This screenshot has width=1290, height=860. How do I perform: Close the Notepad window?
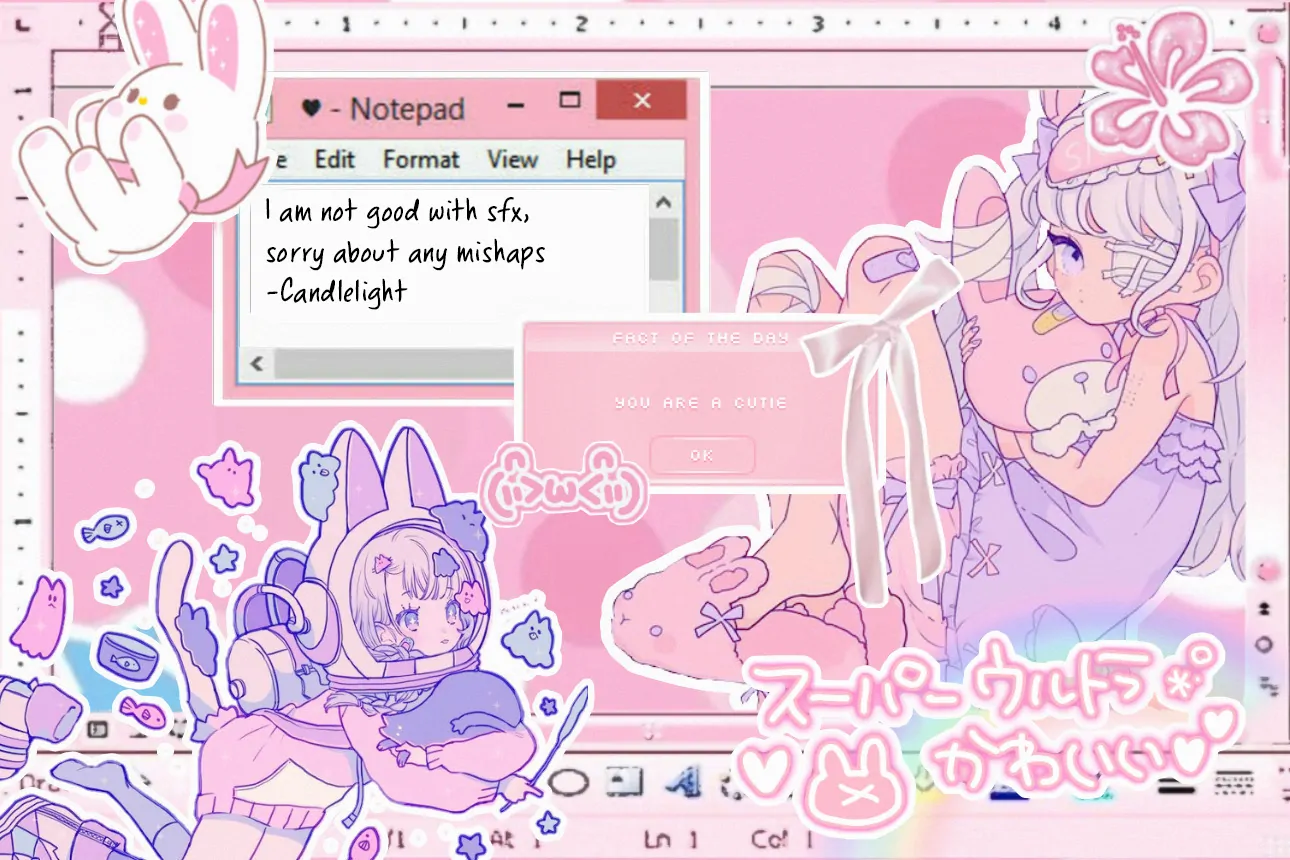pos(642,101)
